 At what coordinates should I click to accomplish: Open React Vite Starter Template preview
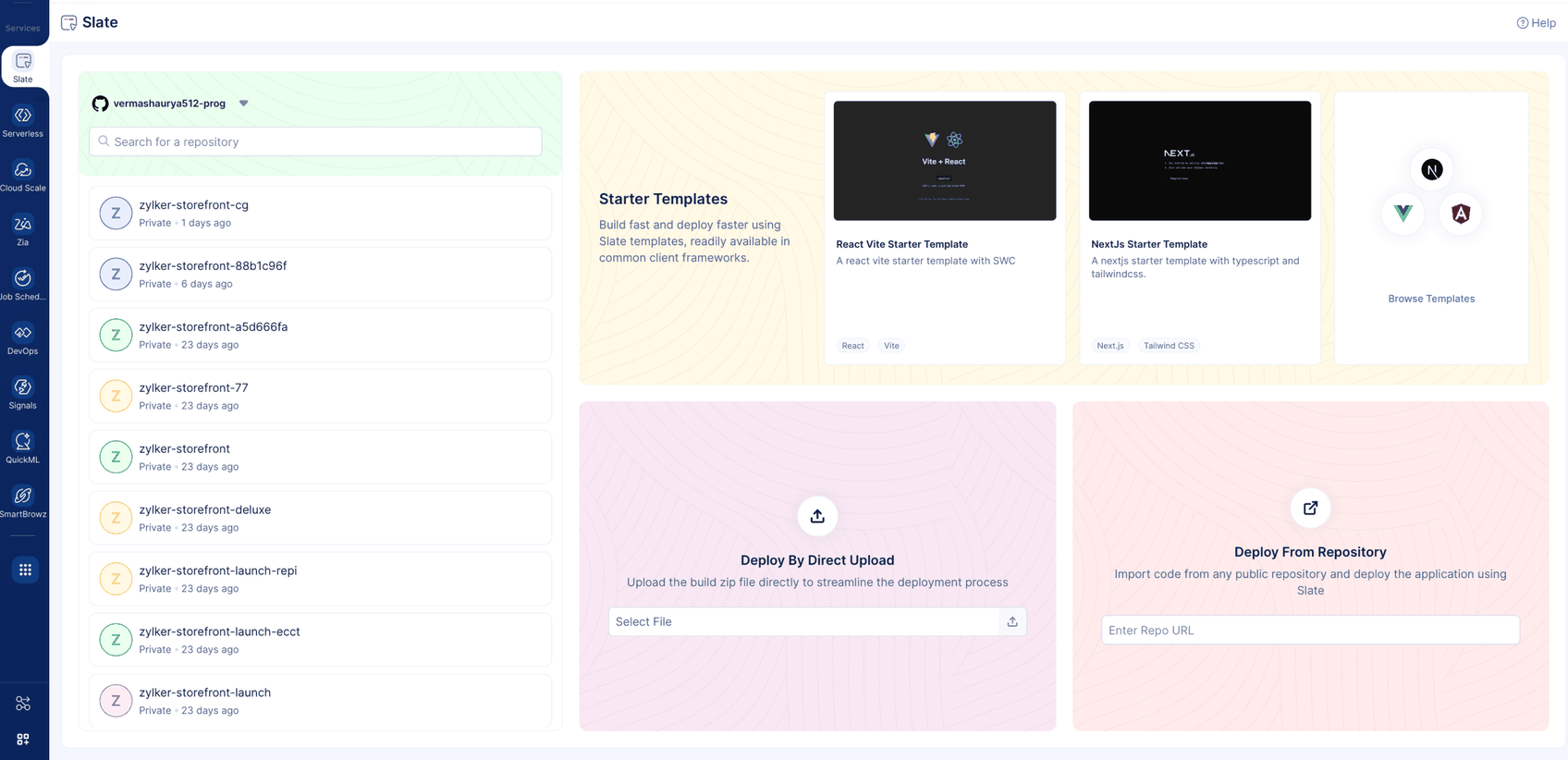(x=945, y=161)
